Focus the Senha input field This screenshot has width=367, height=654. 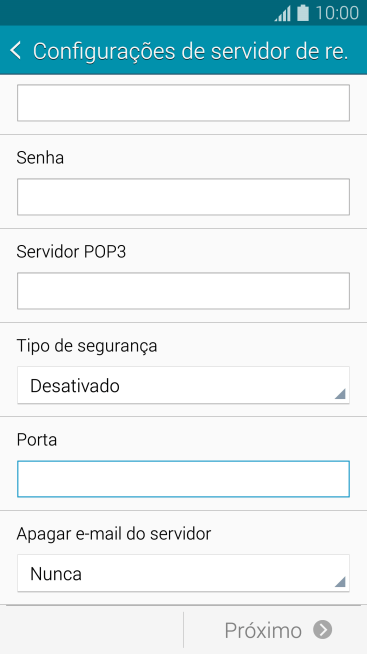[x=183, y=197]
